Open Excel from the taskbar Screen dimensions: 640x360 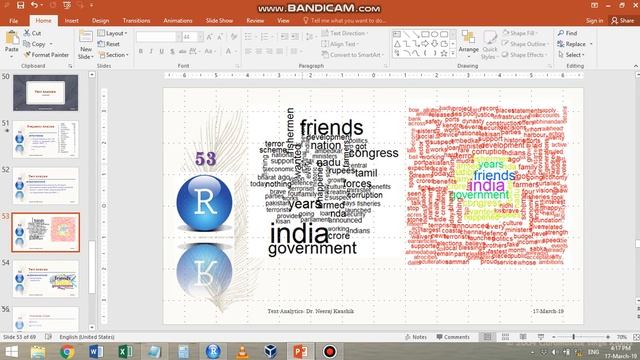(125, 351)
